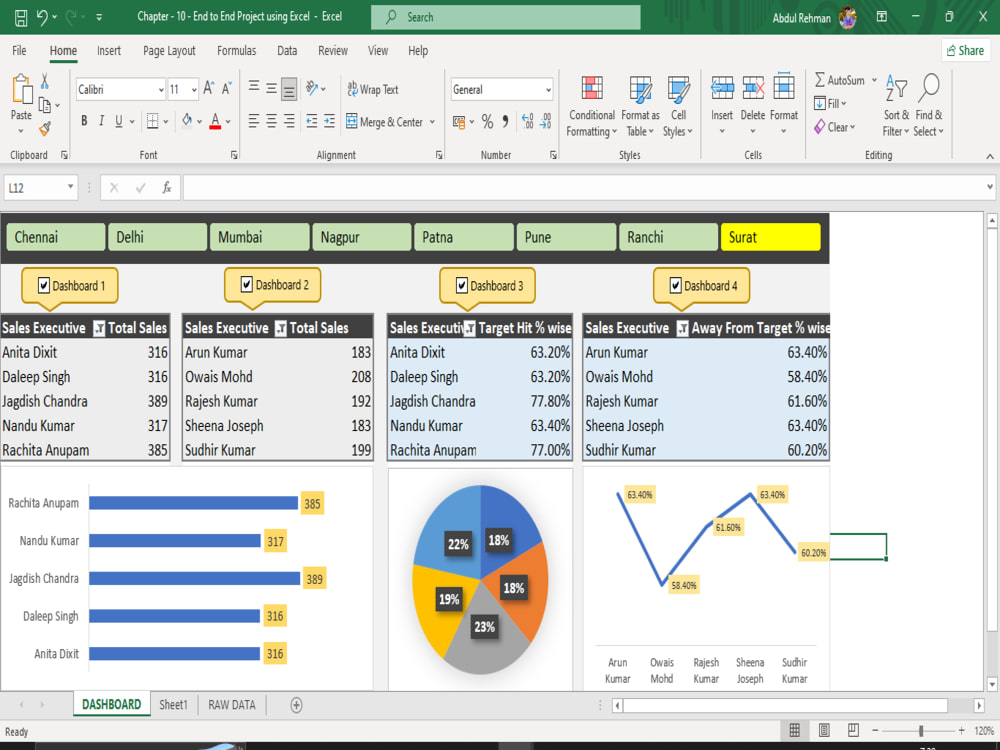Expand the Name Box dropdown arrow
1000x750 pixels.
[x=70, y=187]
